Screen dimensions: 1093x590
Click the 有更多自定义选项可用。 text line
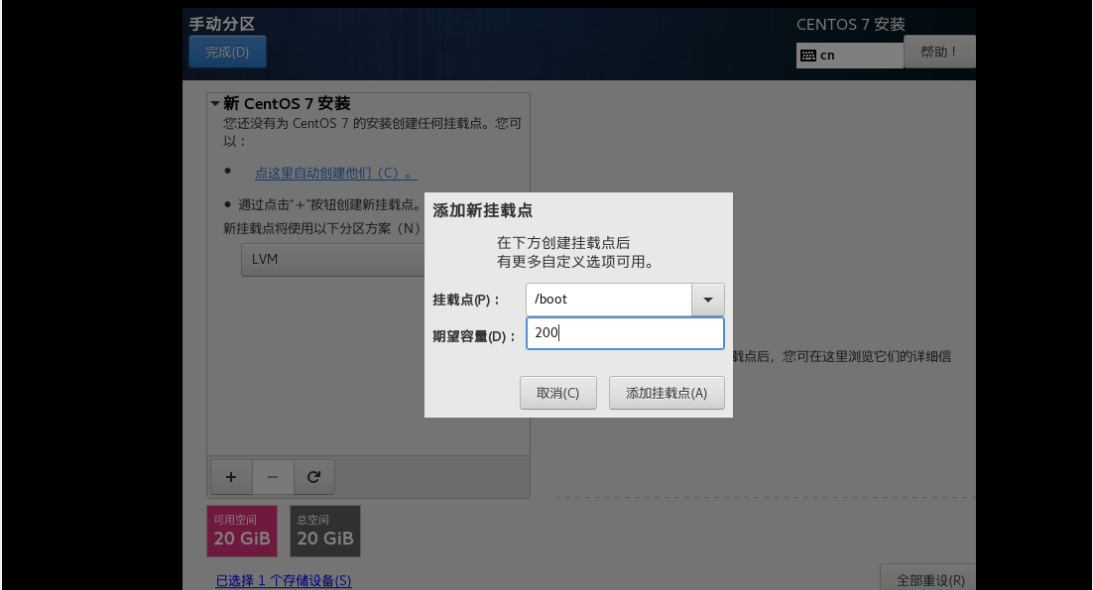(575, 262)
